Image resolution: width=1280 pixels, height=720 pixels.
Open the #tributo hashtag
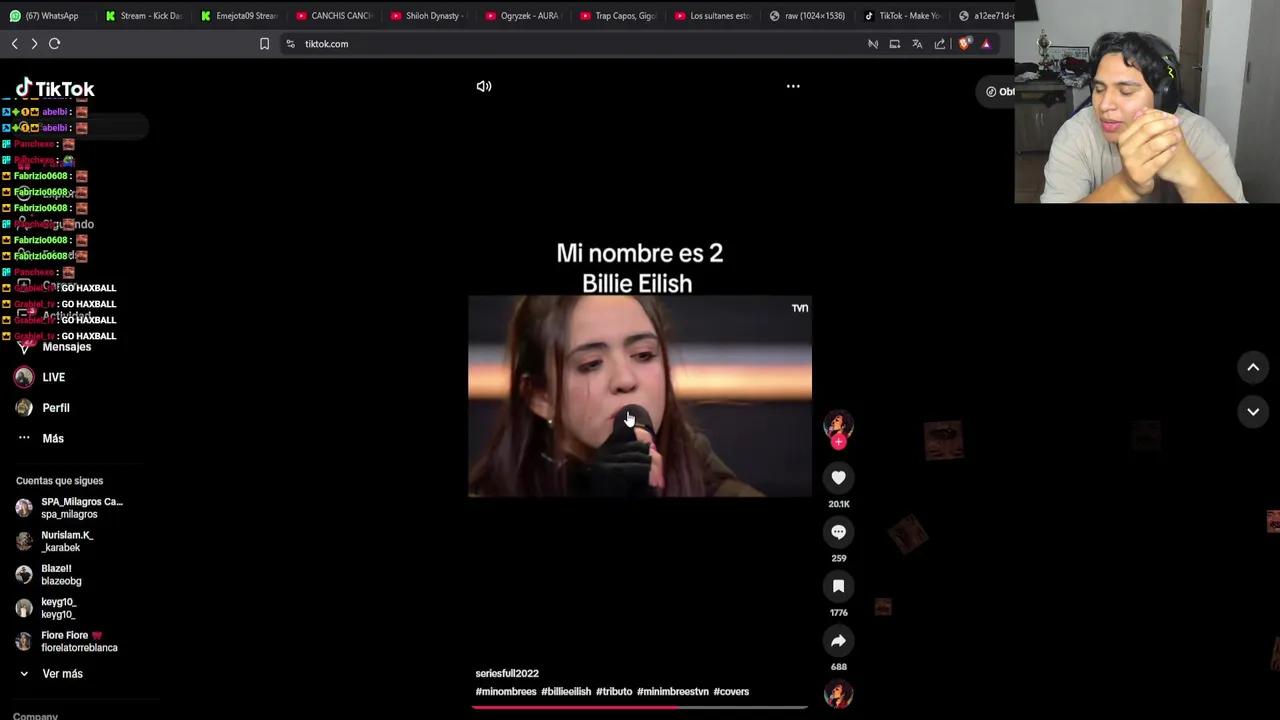[x=614, y=691]
